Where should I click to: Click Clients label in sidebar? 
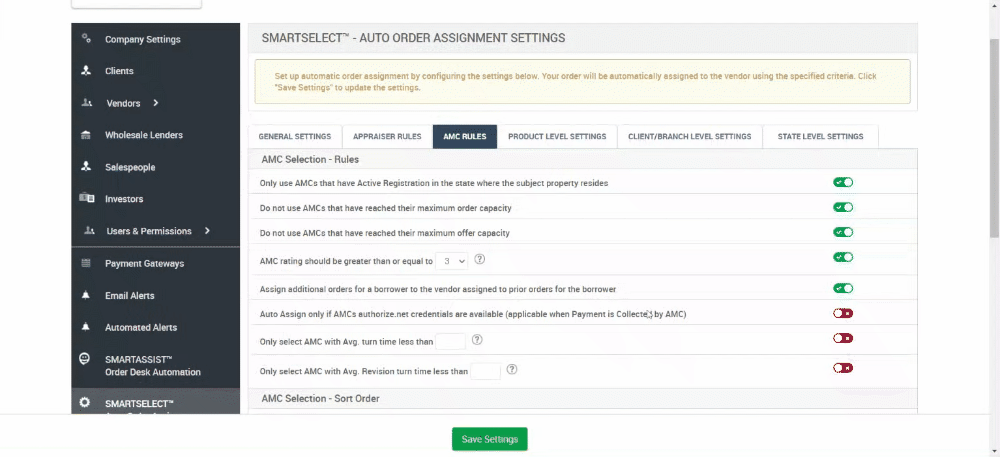(119, 71)
